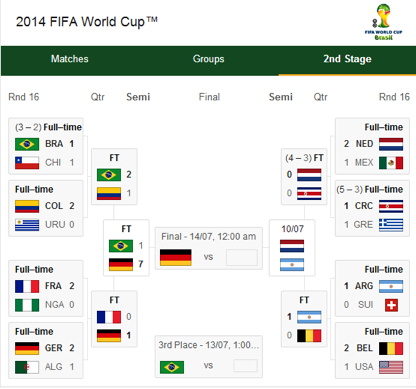Click the USA flag icon
The width and height of the screenshot is (416, 389).
391,367
